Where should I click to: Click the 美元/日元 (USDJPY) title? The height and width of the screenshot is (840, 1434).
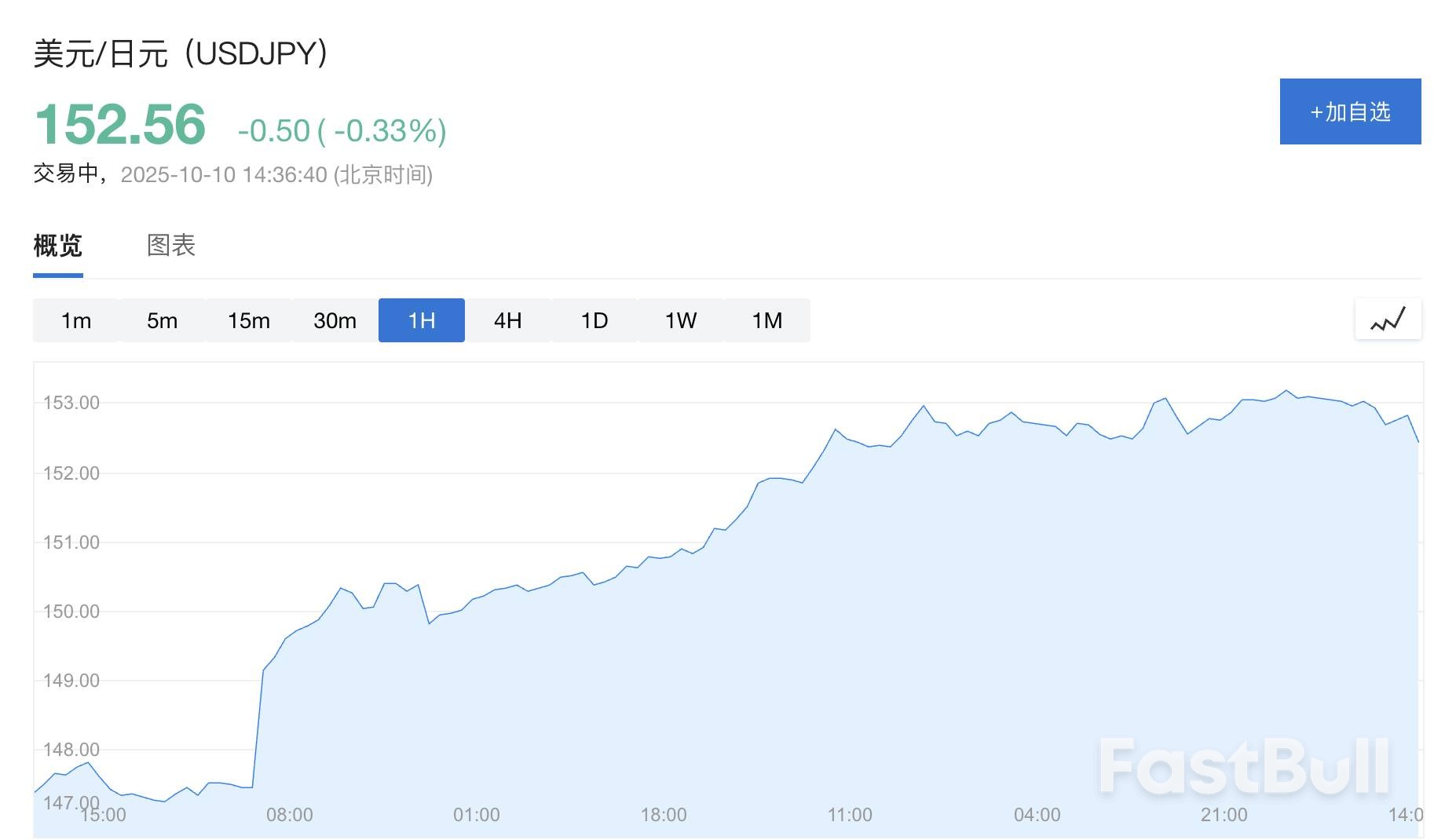click(x=181, y=53)
